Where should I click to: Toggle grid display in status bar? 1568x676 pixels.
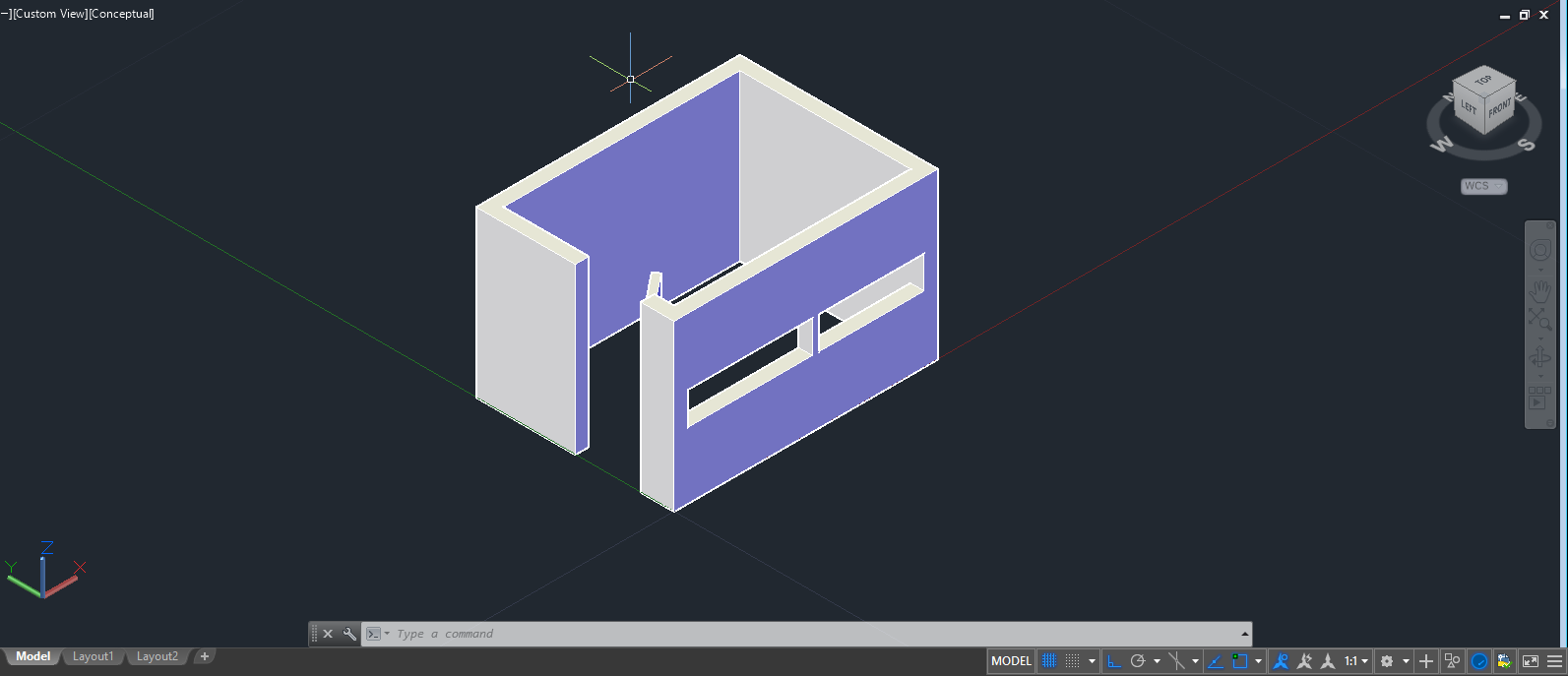[x=1049, y=661]
